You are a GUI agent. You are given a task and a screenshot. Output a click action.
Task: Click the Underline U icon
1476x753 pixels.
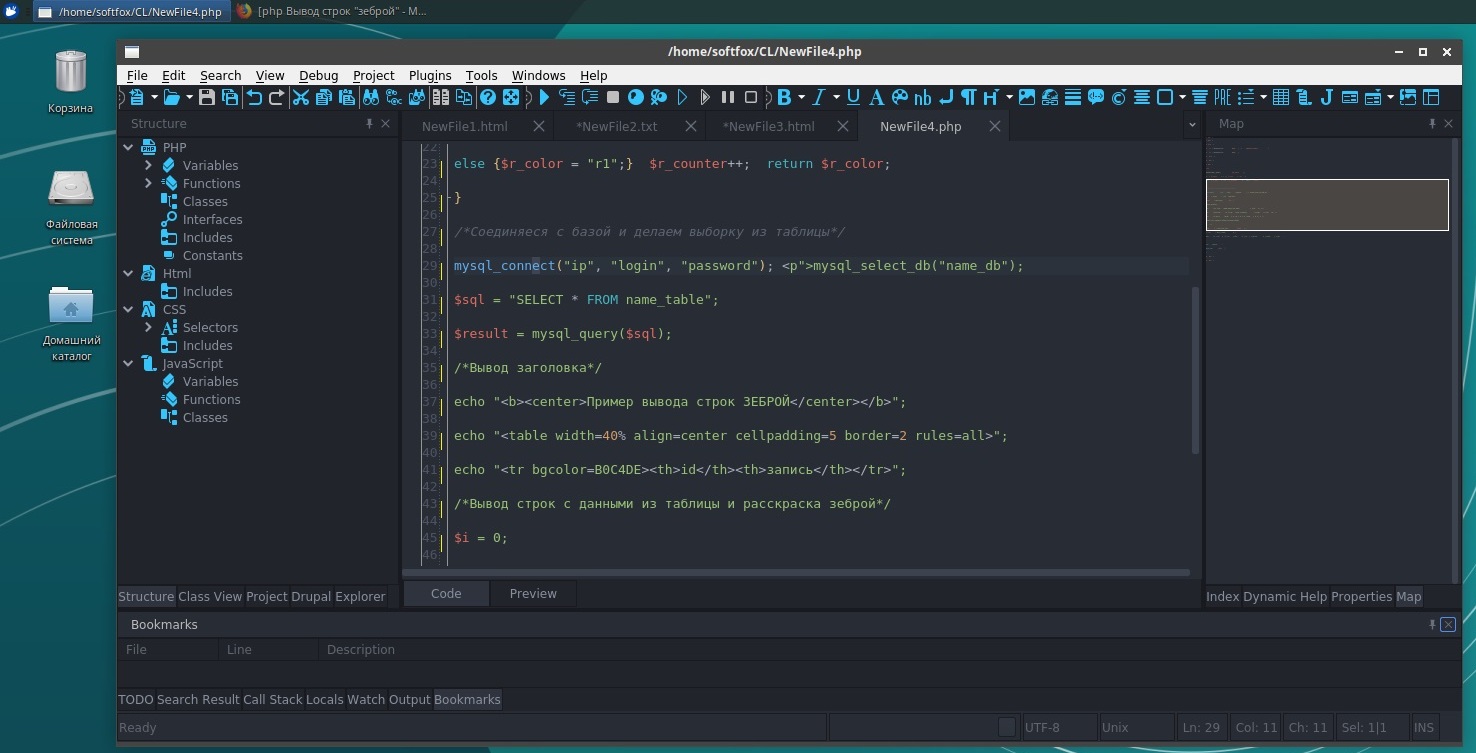pos(853,97)
